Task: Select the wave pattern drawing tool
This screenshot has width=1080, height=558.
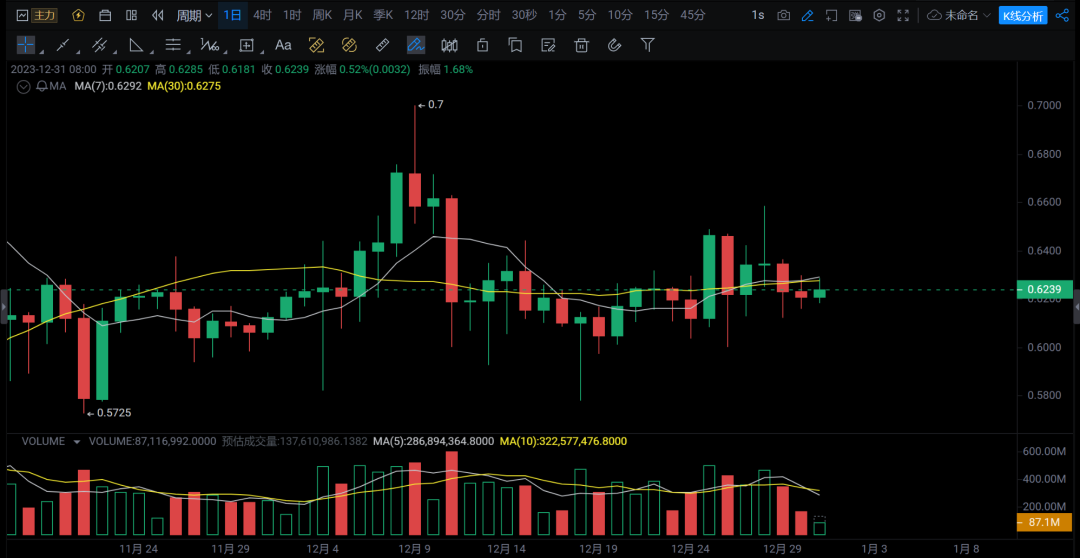Action: [x=209, y=45]
